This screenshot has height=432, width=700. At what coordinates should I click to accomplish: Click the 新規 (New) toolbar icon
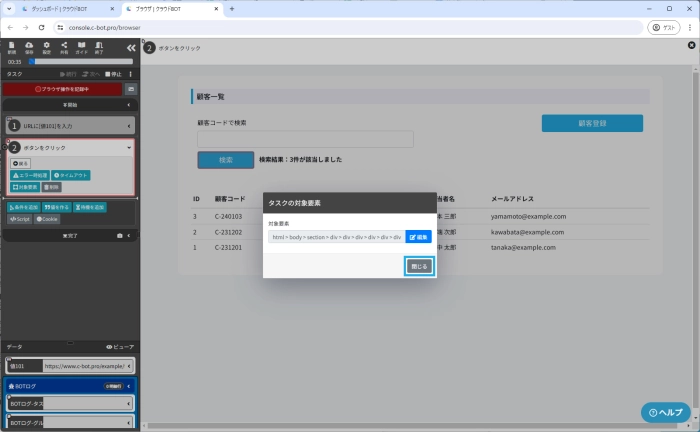(x=11, y=47)
